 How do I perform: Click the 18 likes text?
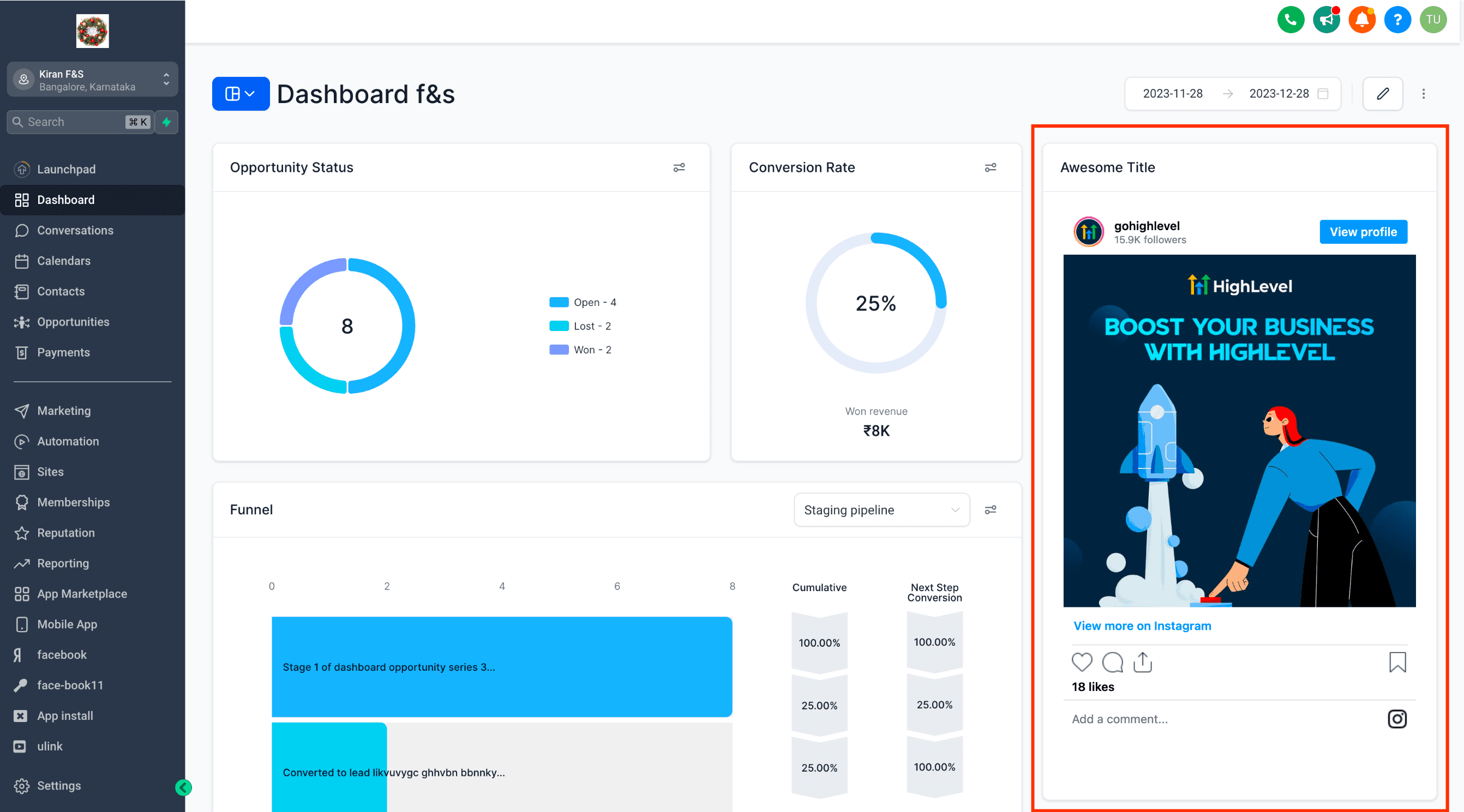coord(1093,687)
